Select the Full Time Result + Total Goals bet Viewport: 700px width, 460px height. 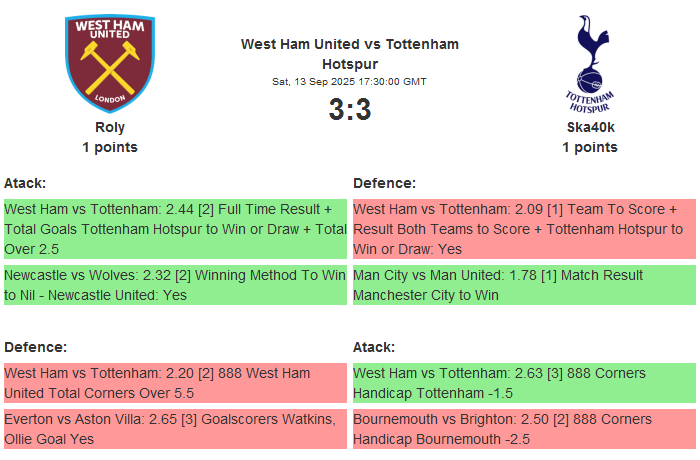[175, 229]
